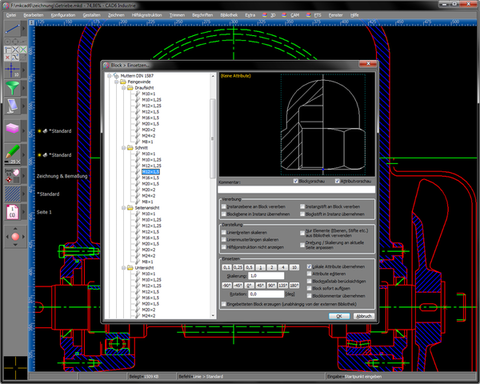Collapse the Draufsicht folder in tree

pyautogui.click(x=124, y=88)
